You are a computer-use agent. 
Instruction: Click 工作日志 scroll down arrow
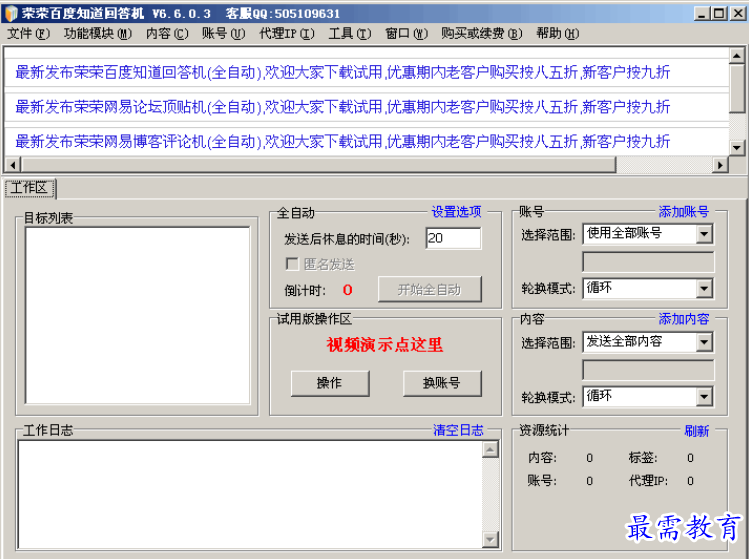tap(490, 539)
